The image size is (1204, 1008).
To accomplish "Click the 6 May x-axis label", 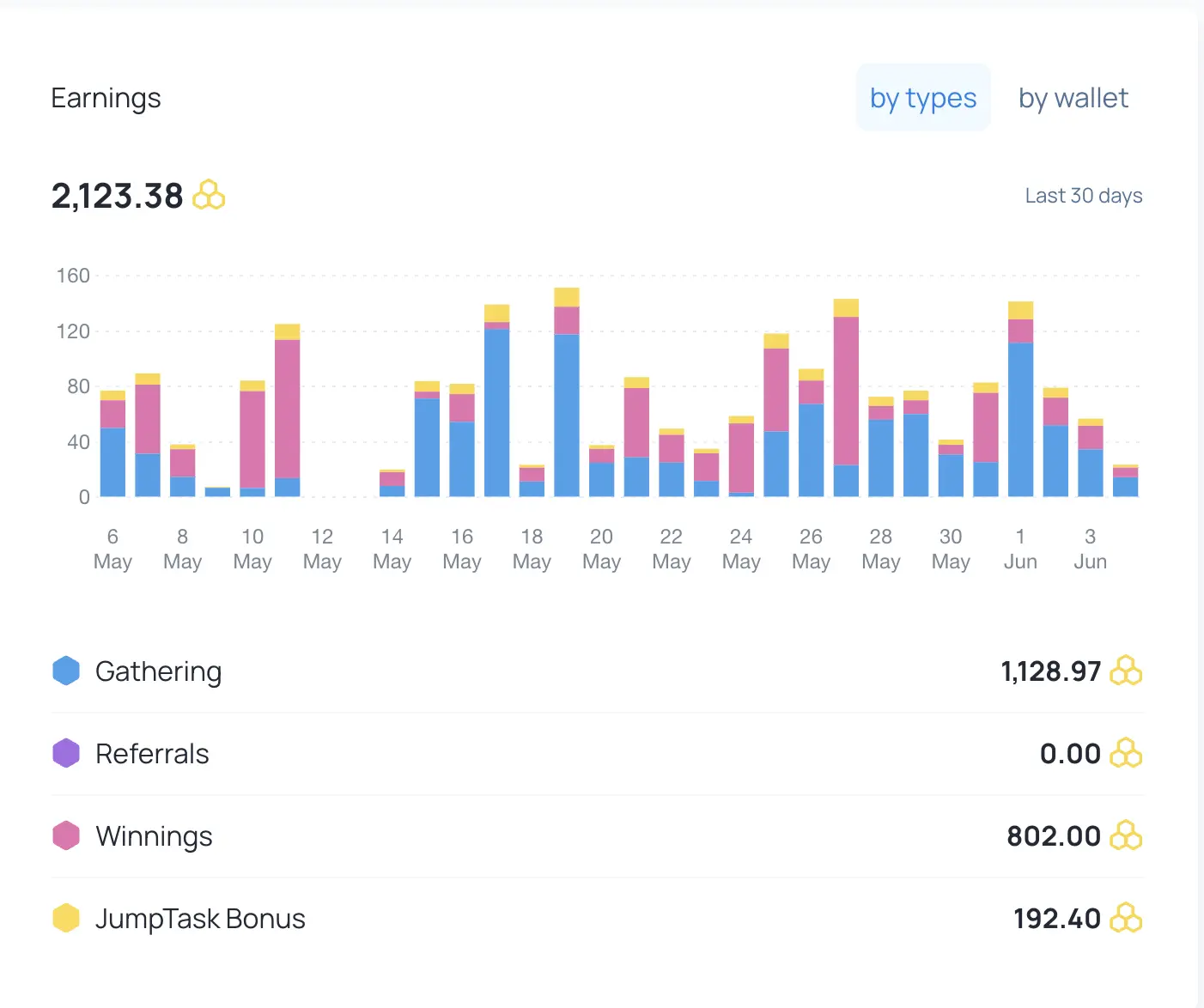I will (x=112, y=550).
